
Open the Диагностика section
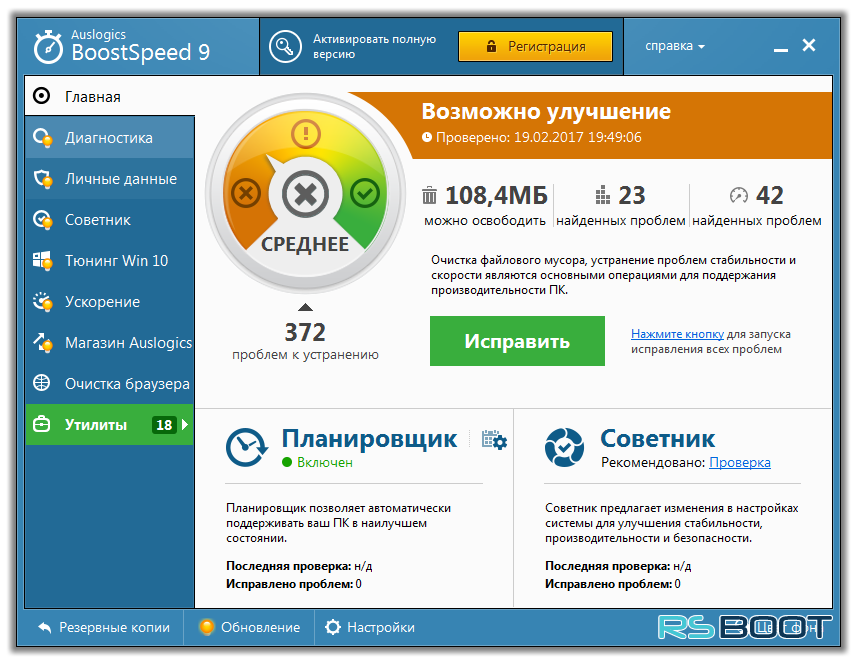point(109,138)
